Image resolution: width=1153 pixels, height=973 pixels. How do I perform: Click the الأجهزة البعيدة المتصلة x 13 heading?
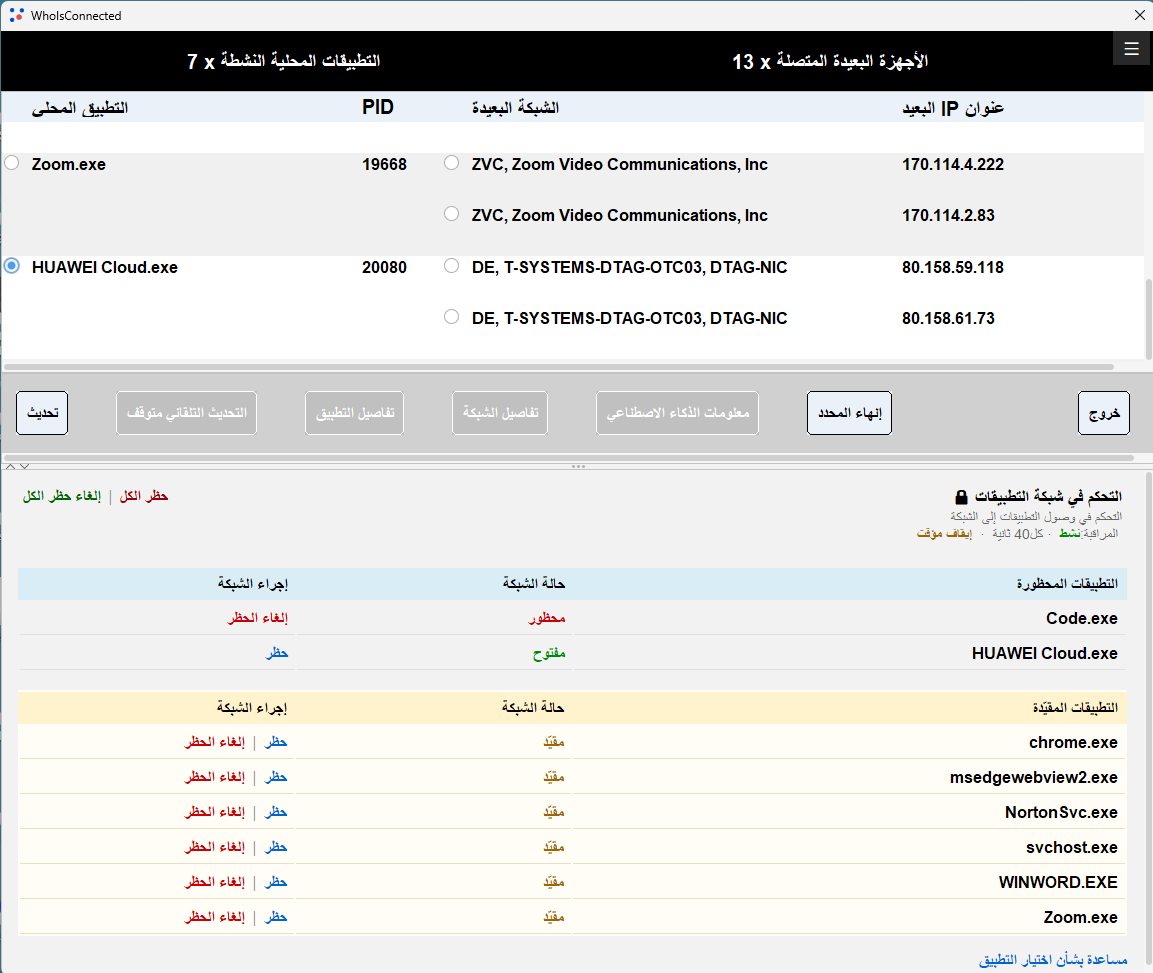point(829,61)
